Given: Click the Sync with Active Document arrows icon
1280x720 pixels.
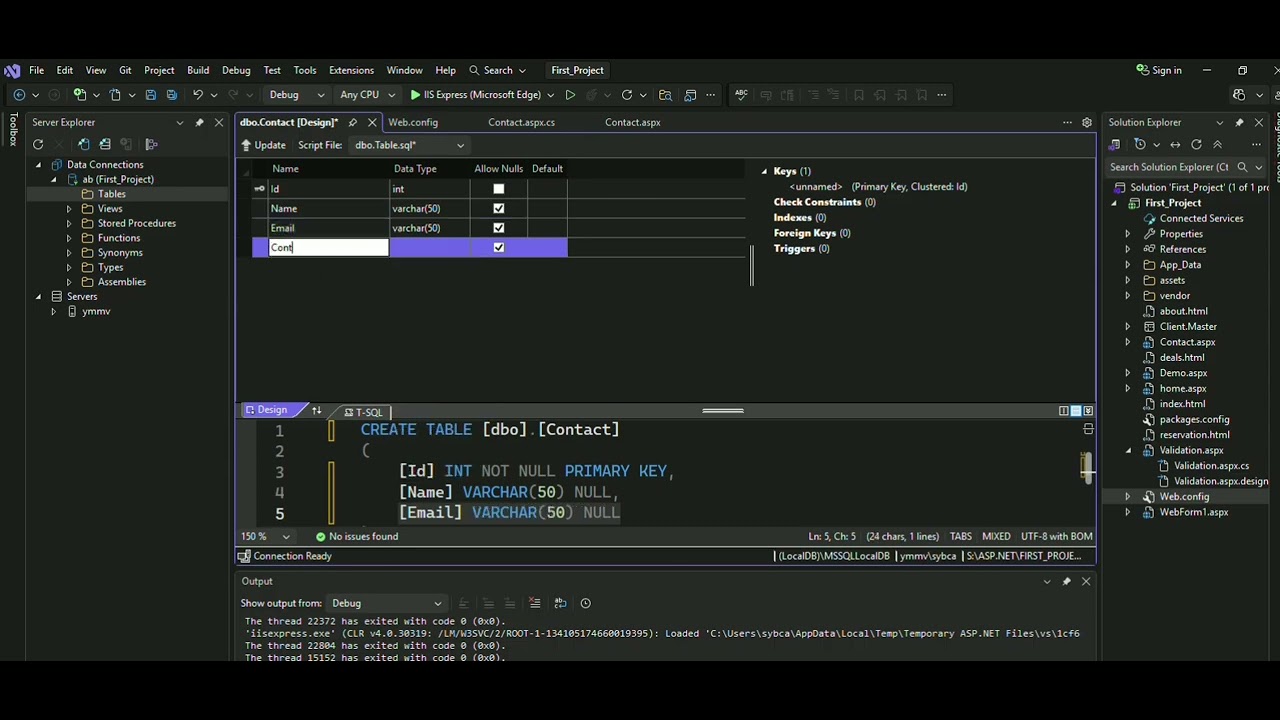Looking at the screenshot, I should click(1175, 144).
